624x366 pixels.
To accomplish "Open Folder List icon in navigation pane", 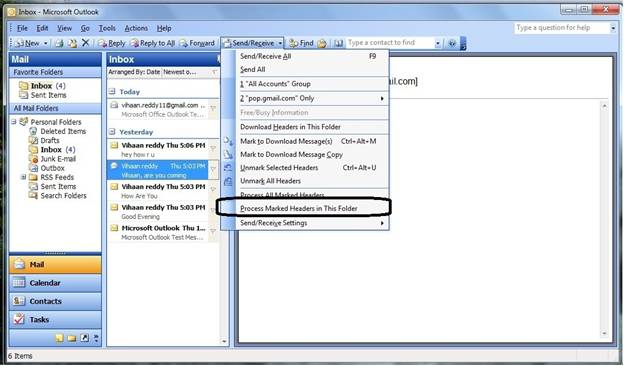I will click(x=72, y=339).
